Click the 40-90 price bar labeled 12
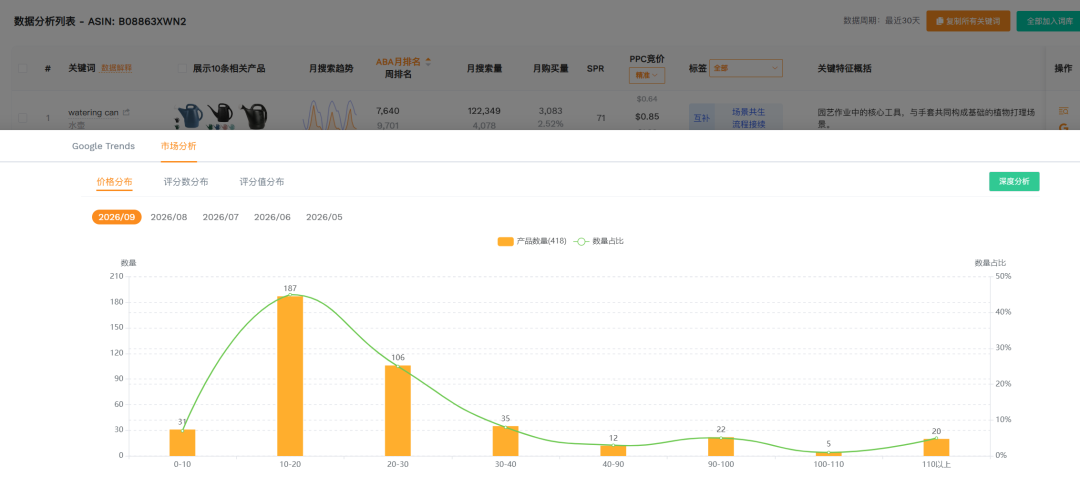1080x496 pixels. tap(613, 451)
